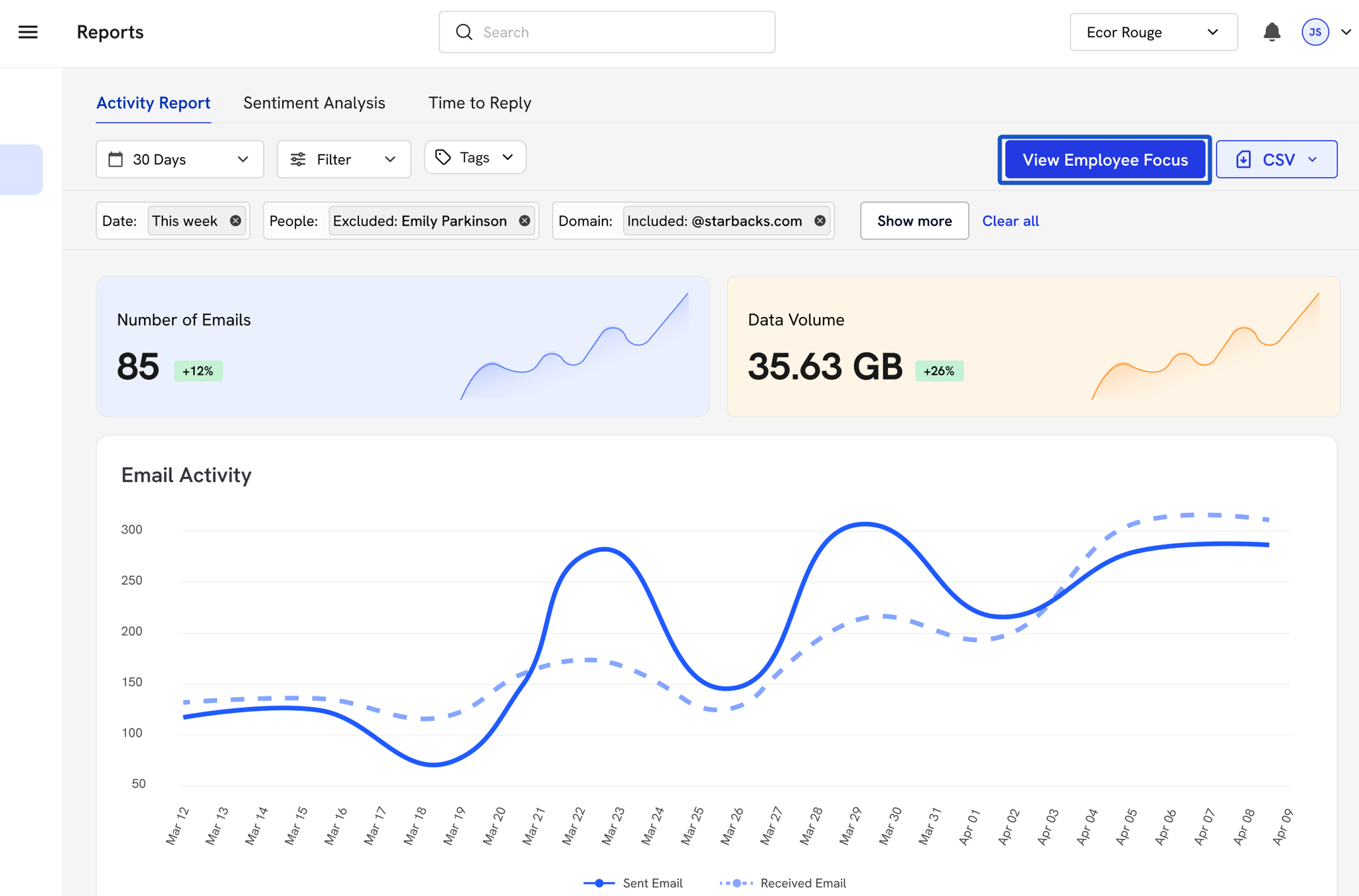Expand the Filter dropdown
Viewport: 1359px width, 896px height.
[344, 159]
